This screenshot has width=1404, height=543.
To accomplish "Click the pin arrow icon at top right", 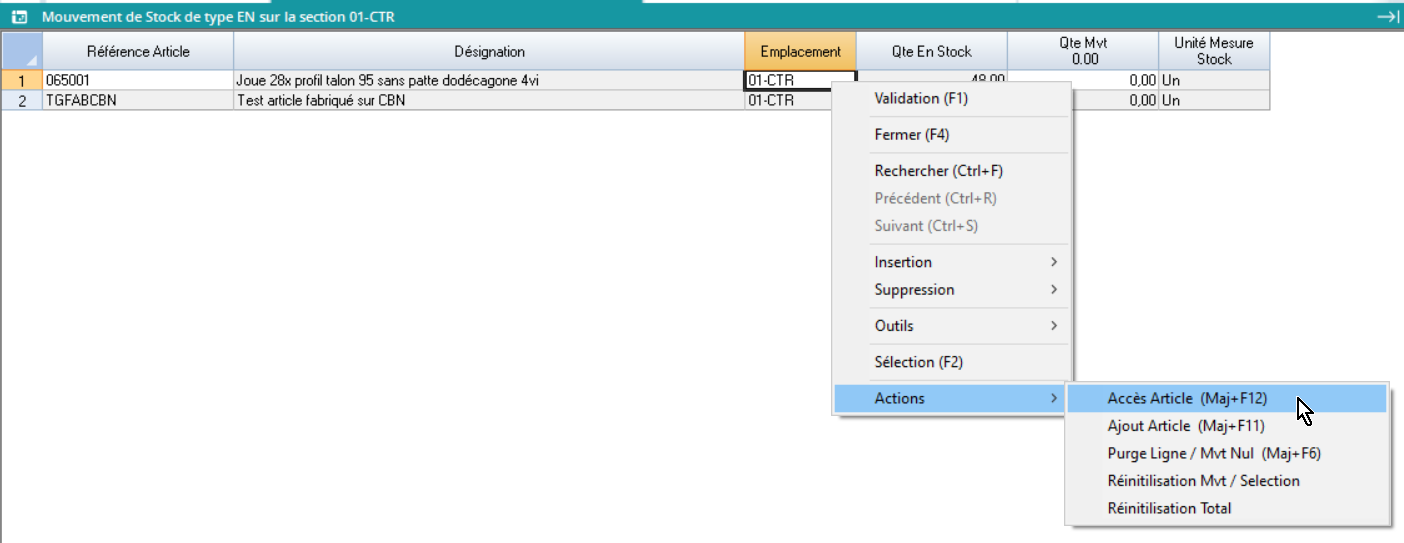I will (1387, 16).
